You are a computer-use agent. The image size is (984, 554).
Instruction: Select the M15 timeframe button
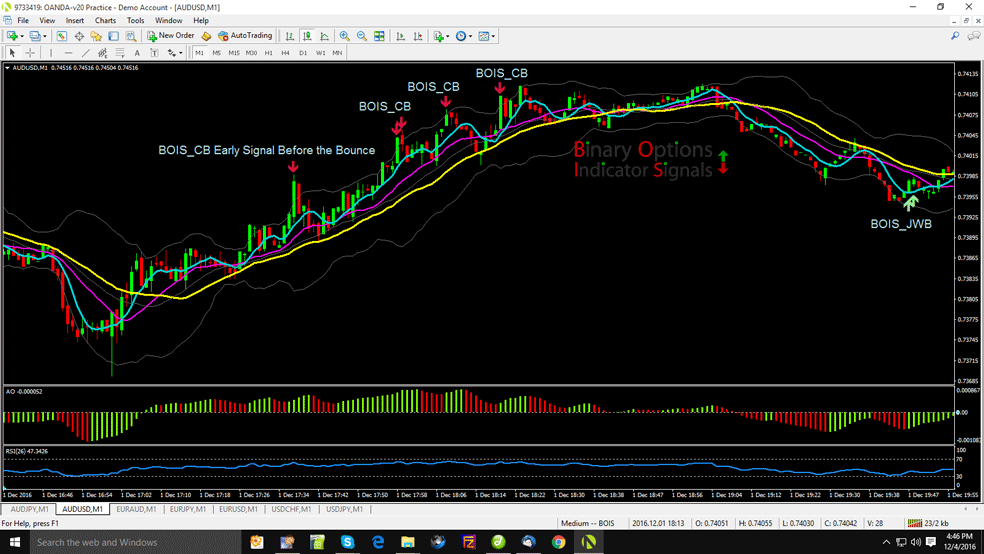233,52
